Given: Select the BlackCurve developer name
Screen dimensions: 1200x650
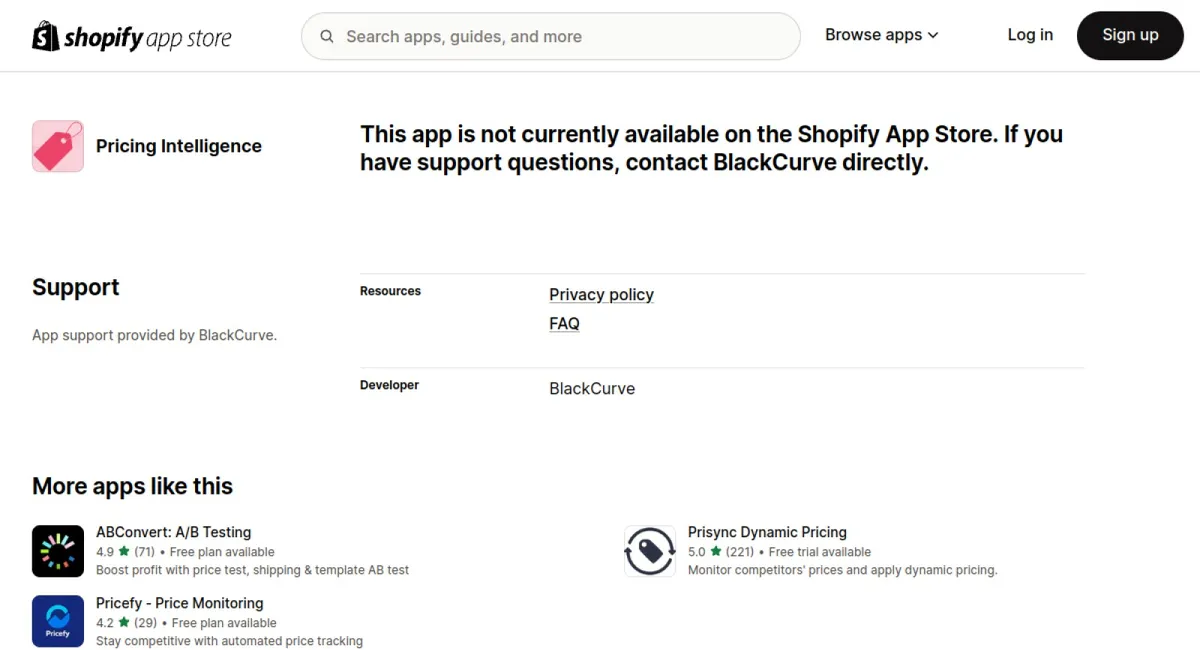Looking at the screenshot, I should click(x=592, y=388).
